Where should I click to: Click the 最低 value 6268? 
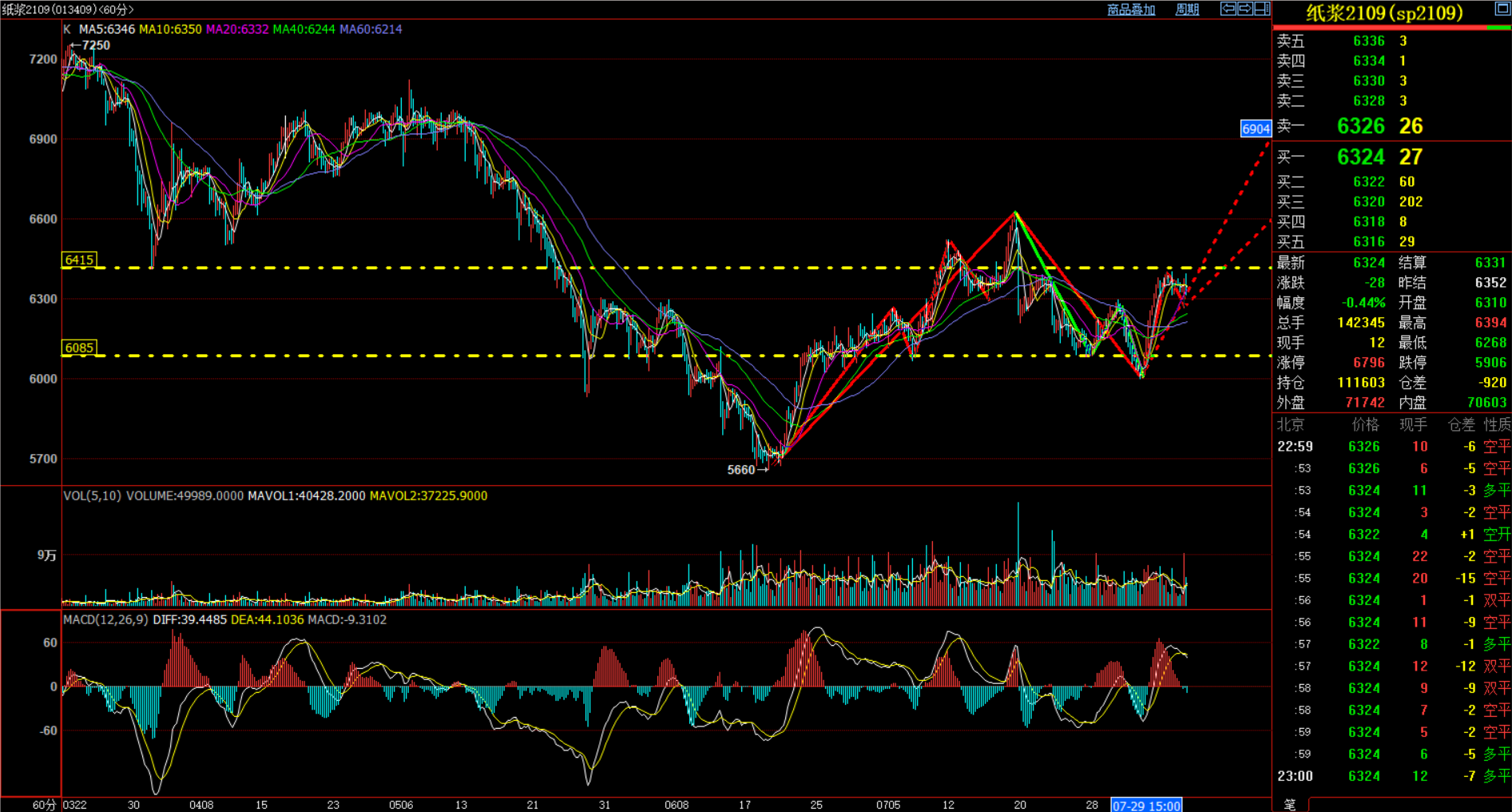(x=1490, y=343)
